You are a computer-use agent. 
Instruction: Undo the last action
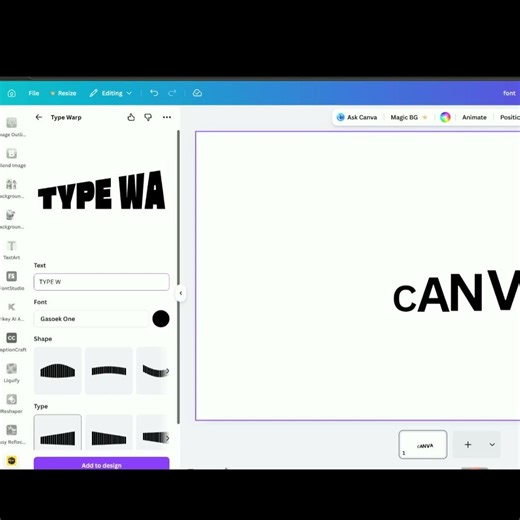154,93
